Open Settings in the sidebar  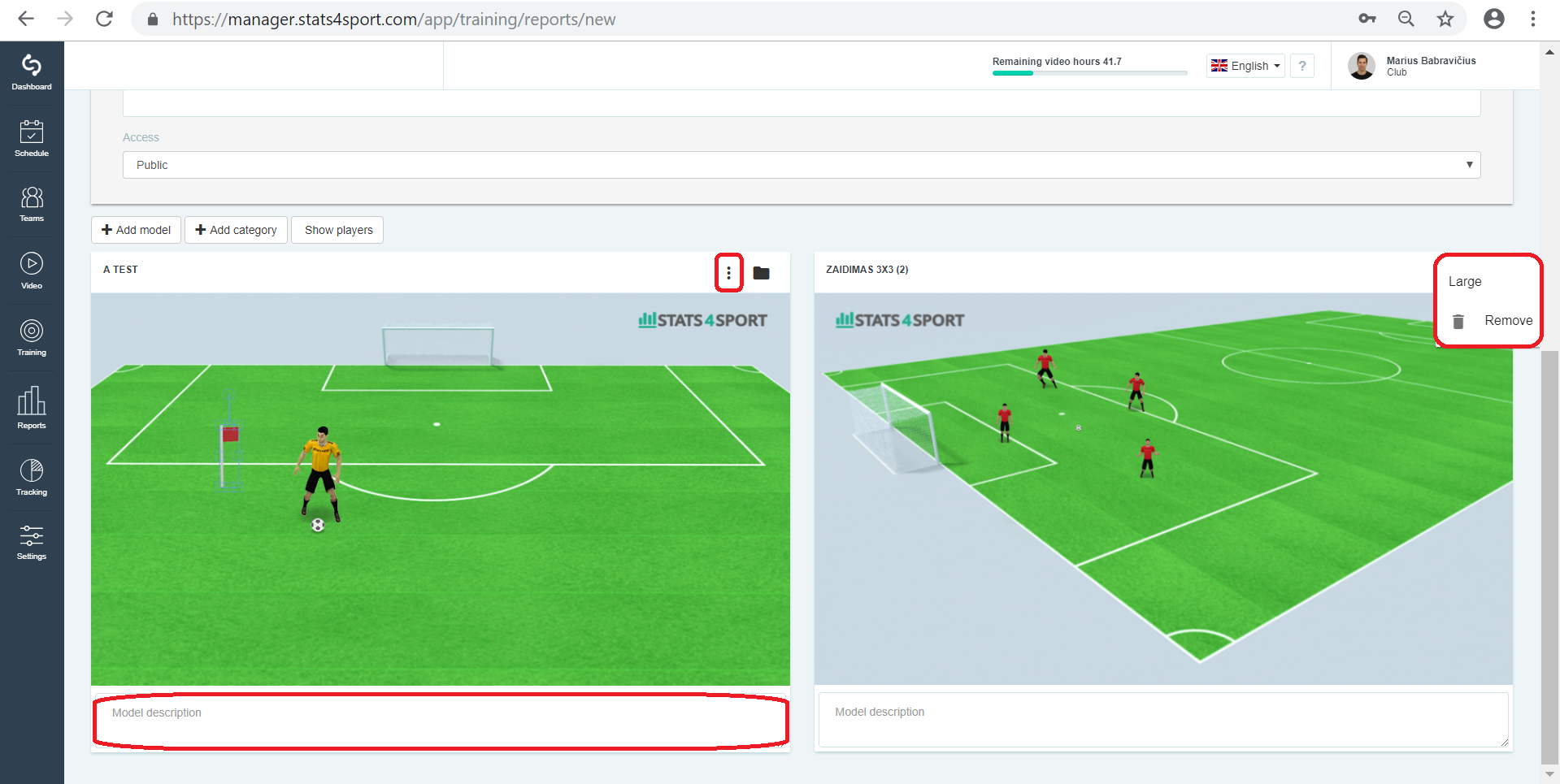[32, 543]
